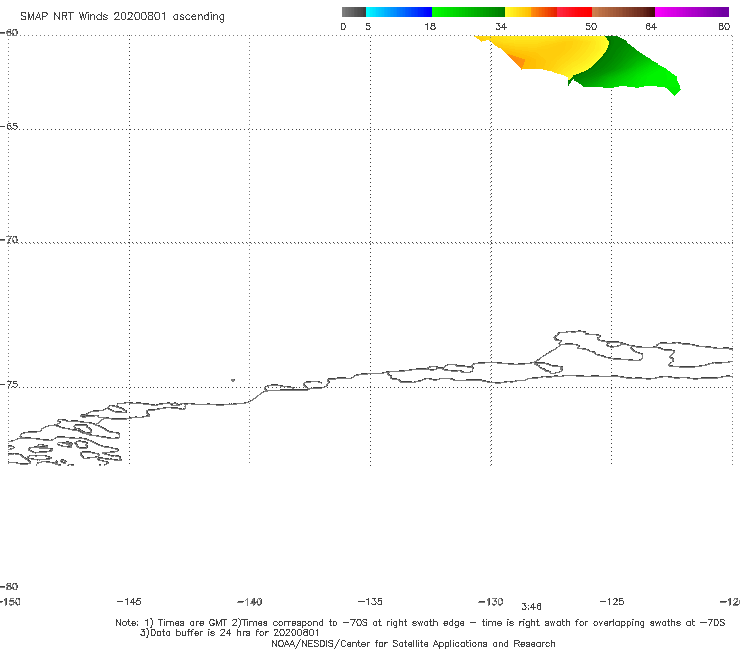
Task: Click the longitude label '-140'
Action: 250,602
